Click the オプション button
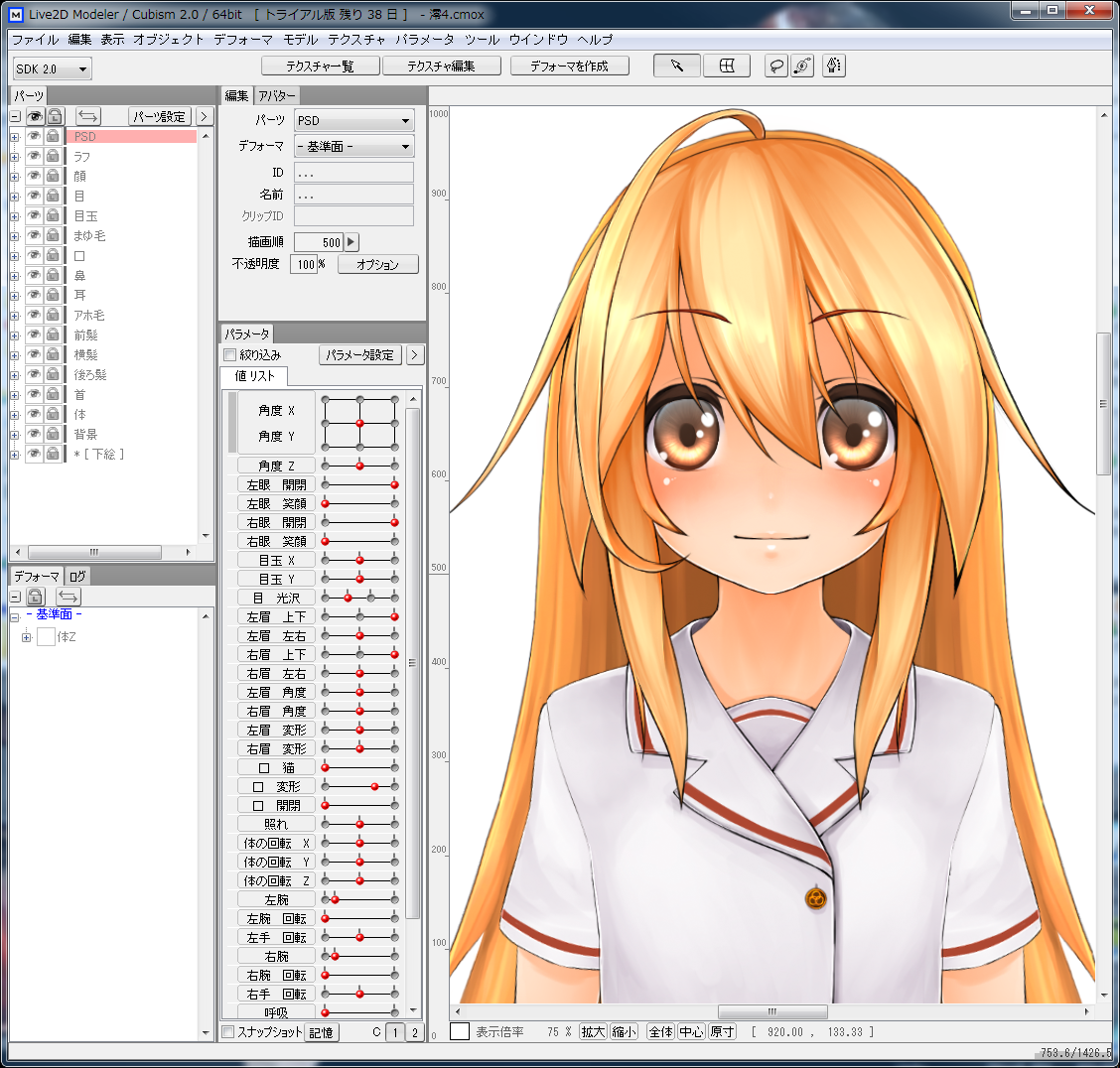This screenshot has width=1120, height=1068. [378, 264]
